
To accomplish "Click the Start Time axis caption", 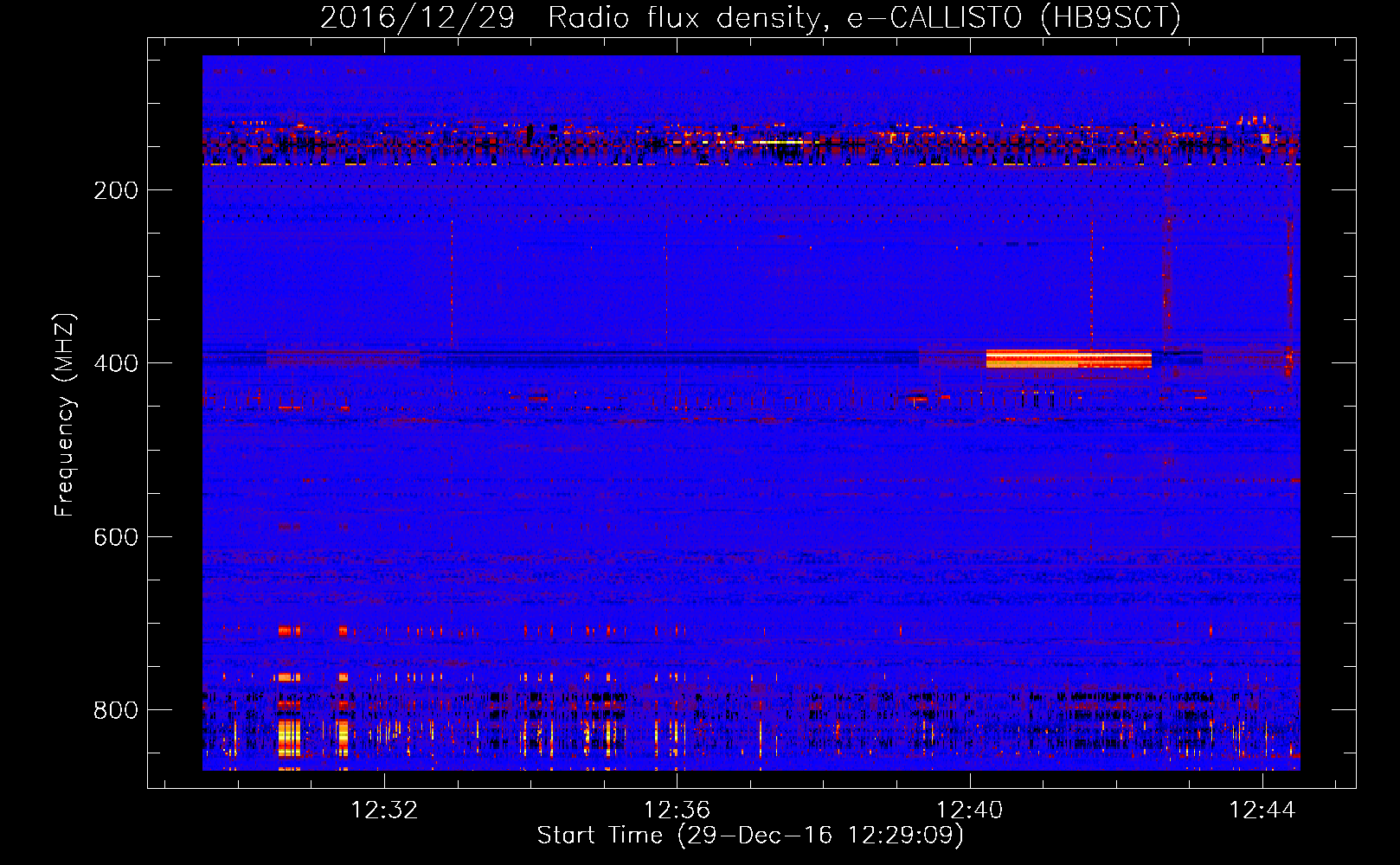I will tap(750, 836).
